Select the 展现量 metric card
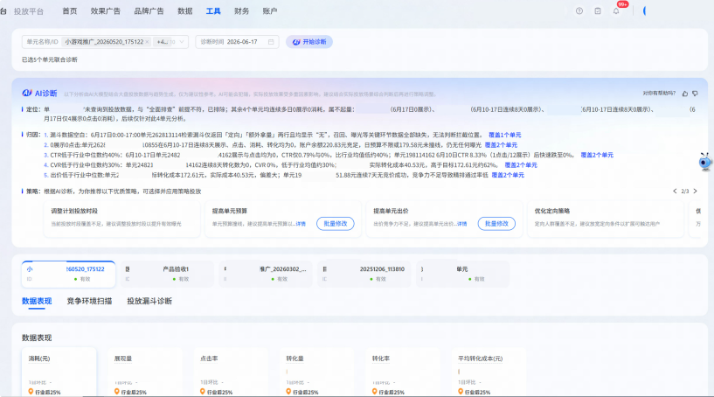Viewport: 714px width, 397px height. point(145,372)
